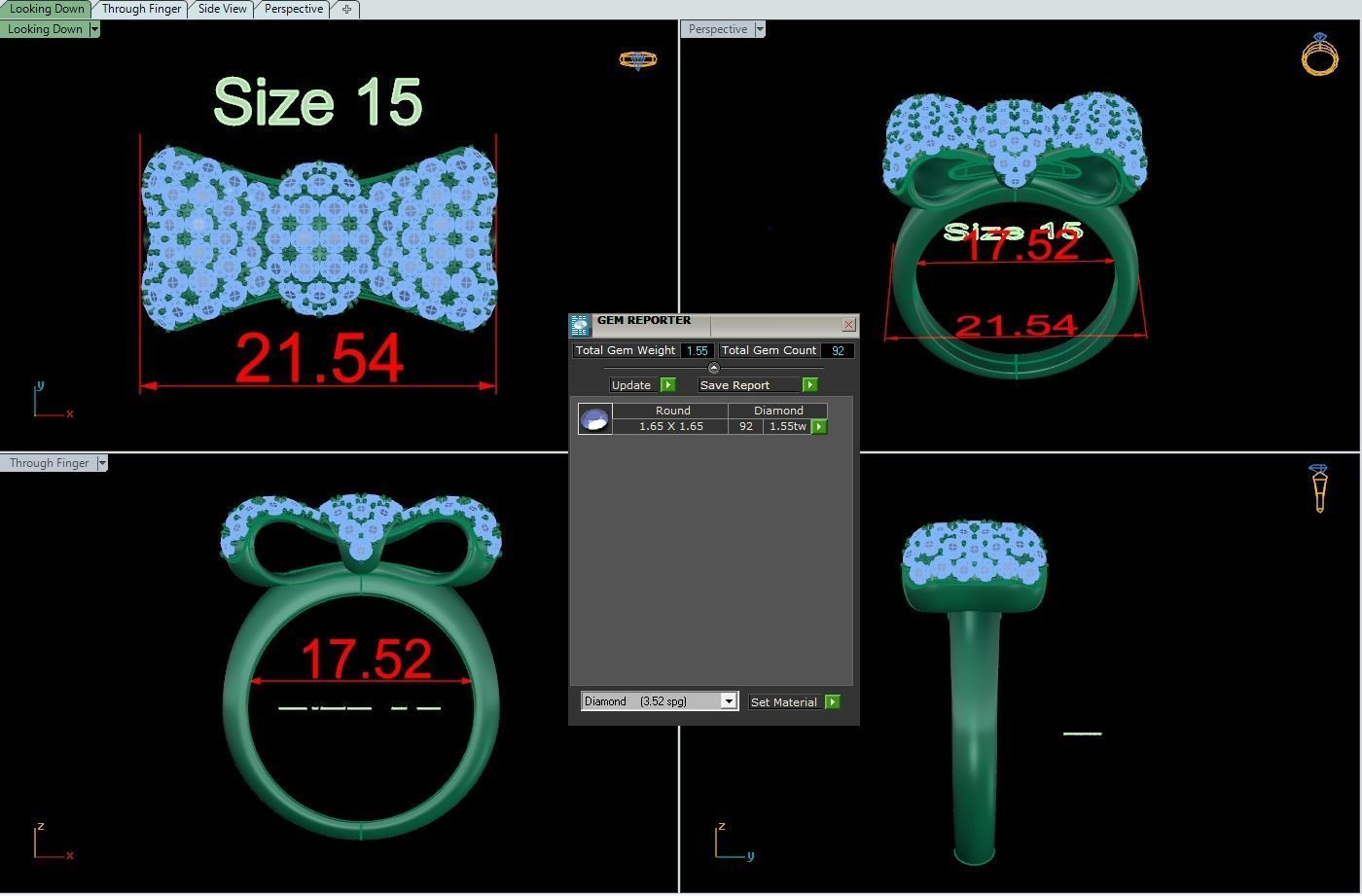Click the Set Material button
Screen dimensions: 1362x896
click(784, 702)
